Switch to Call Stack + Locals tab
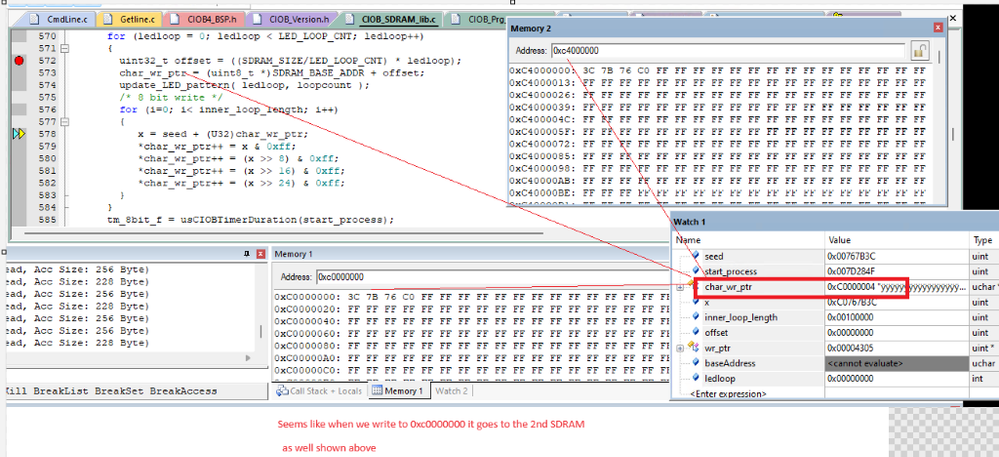Viewport: 999px width, 457px height. point(319,391)
